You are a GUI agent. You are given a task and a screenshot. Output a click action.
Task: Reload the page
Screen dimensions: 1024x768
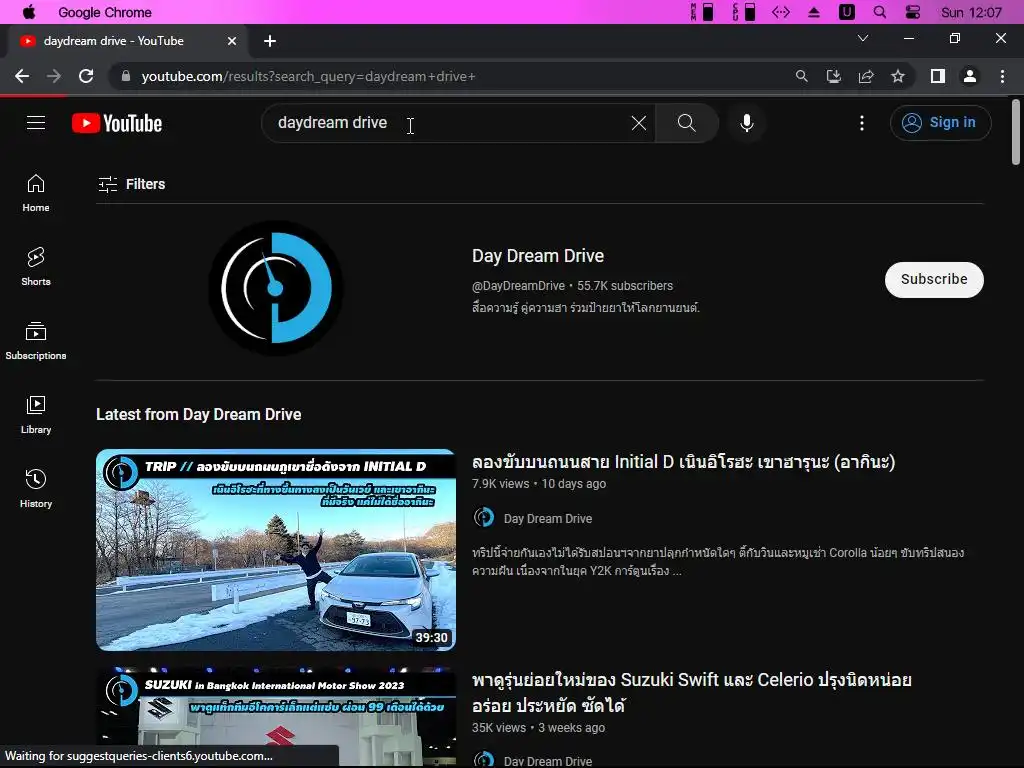click(x=86, y=76)
